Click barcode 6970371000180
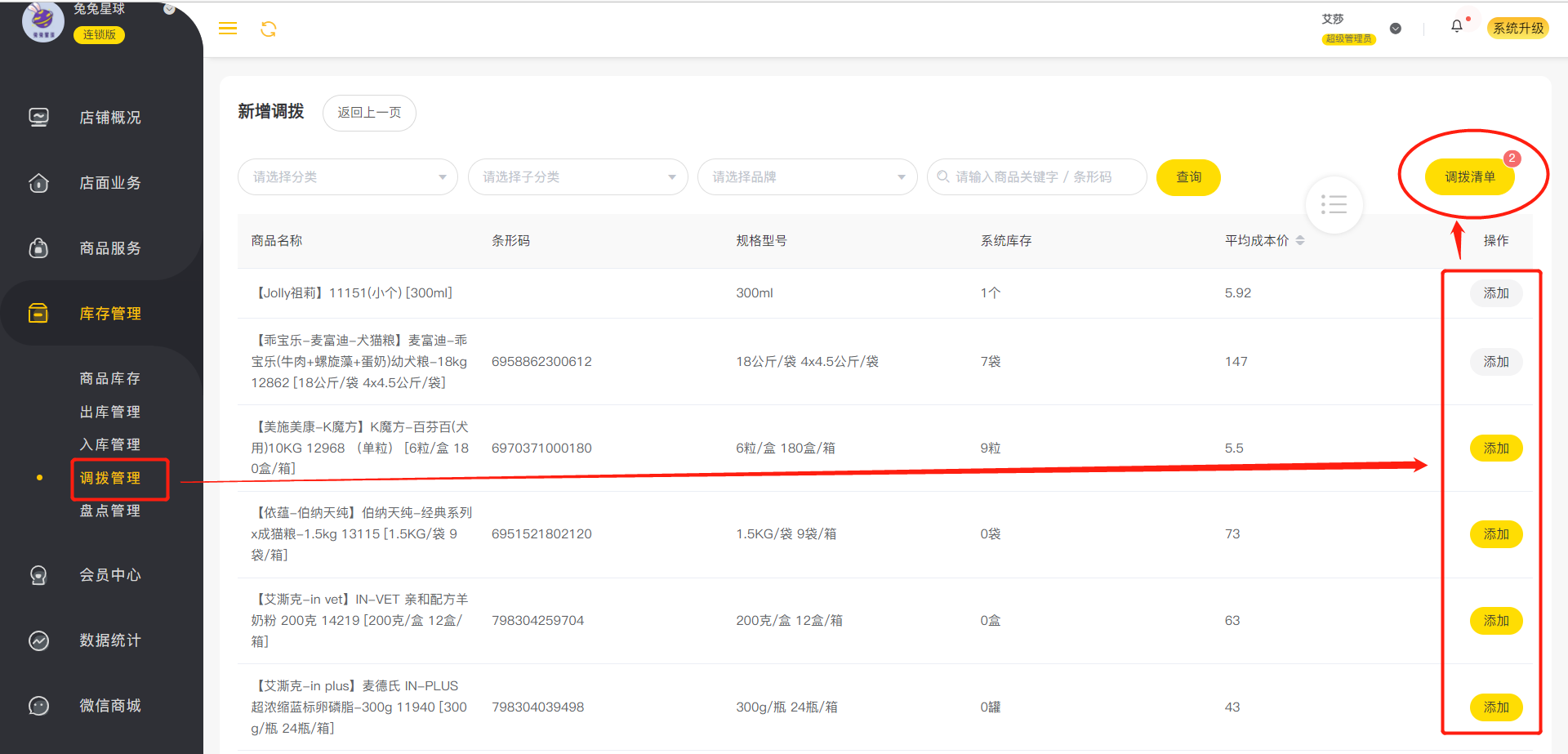Image resolution: width=1568 pixels, height=754 pixels. click(541, 448)
